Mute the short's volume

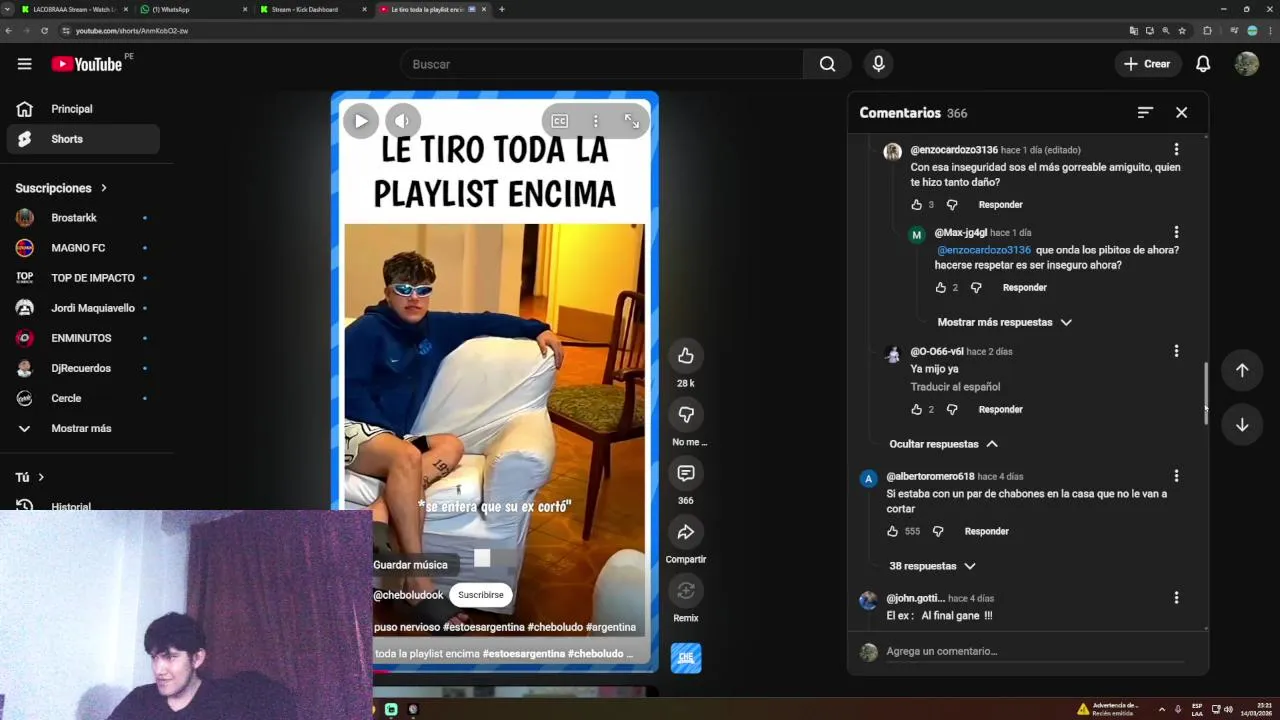[x=402, y=121]
